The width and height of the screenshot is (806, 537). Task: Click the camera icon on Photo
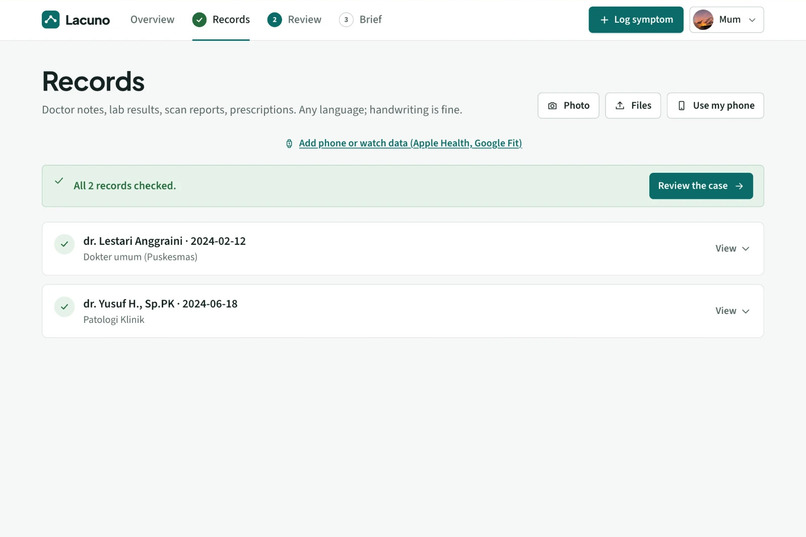tap(552, 106)
